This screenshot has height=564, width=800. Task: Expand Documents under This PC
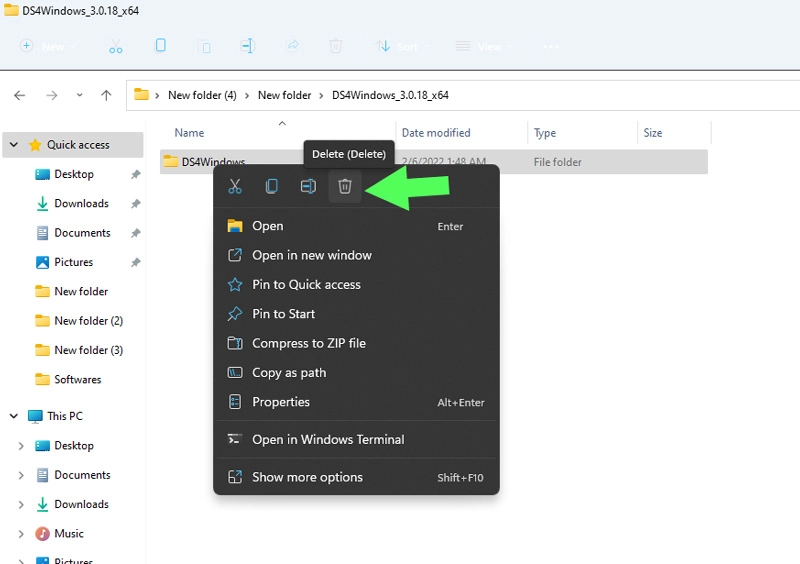click(x=21, y=475)
